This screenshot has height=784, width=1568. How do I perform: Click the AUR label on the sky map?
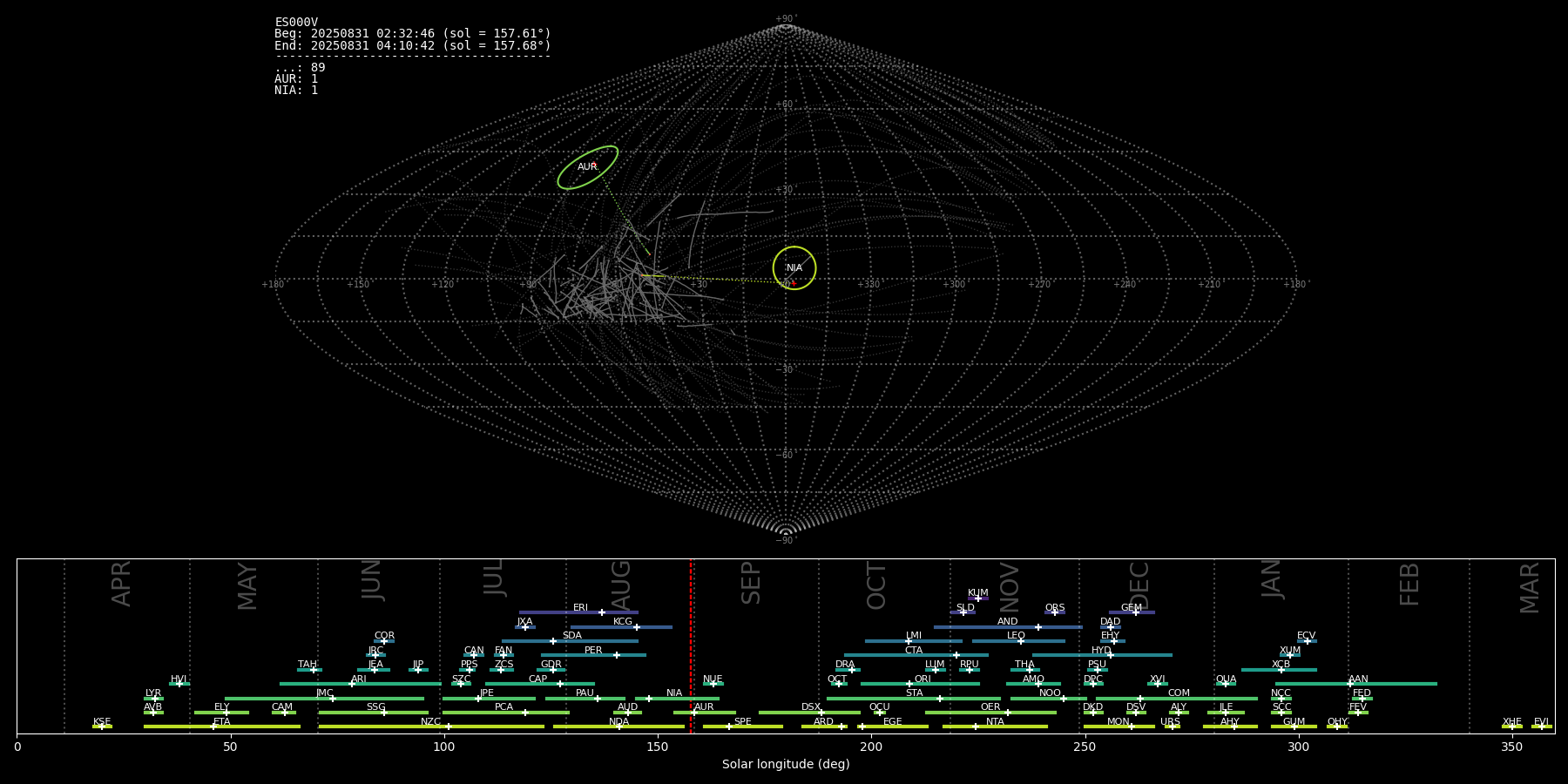pos(587,167)
